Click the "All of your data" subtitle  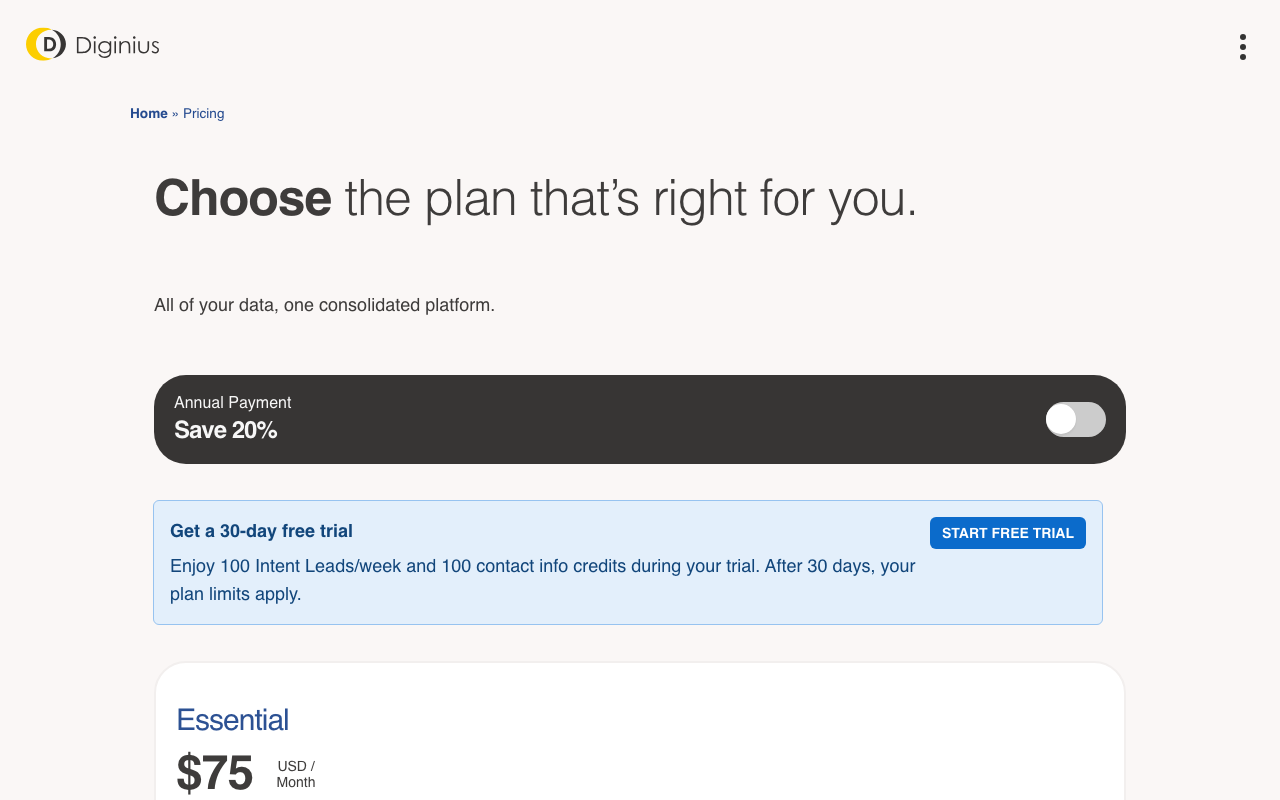(x=324, y=305)
